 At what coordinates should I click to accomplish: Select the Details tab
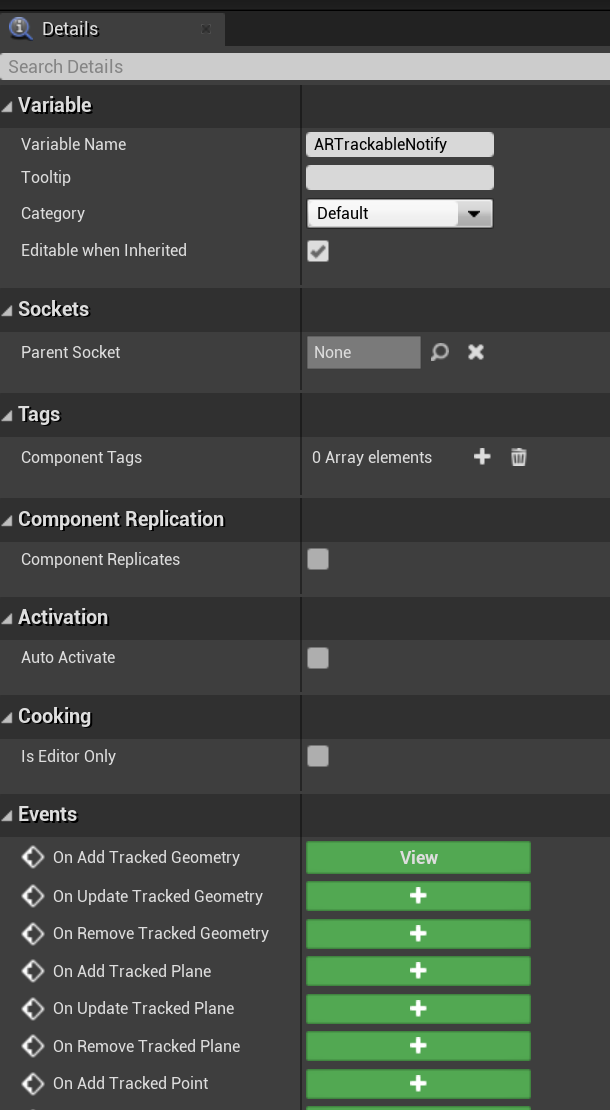click(70, 29)
